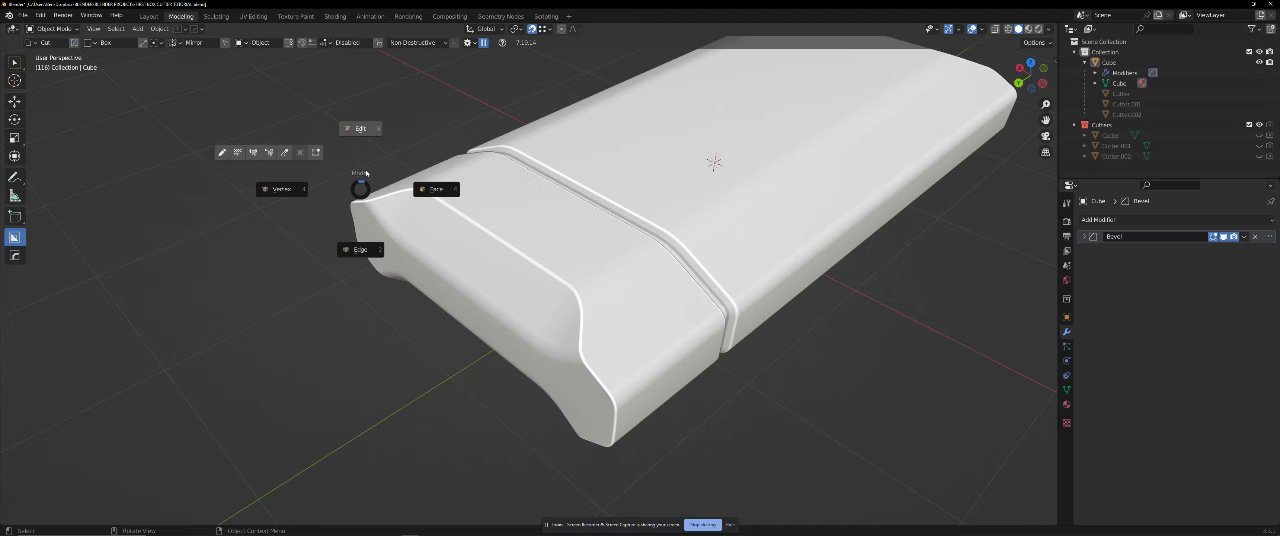The height and width of the screenshot is (536, 1280).
Task: Toggle Bevel modifier render display
Action: click(x=1233, y=237)
